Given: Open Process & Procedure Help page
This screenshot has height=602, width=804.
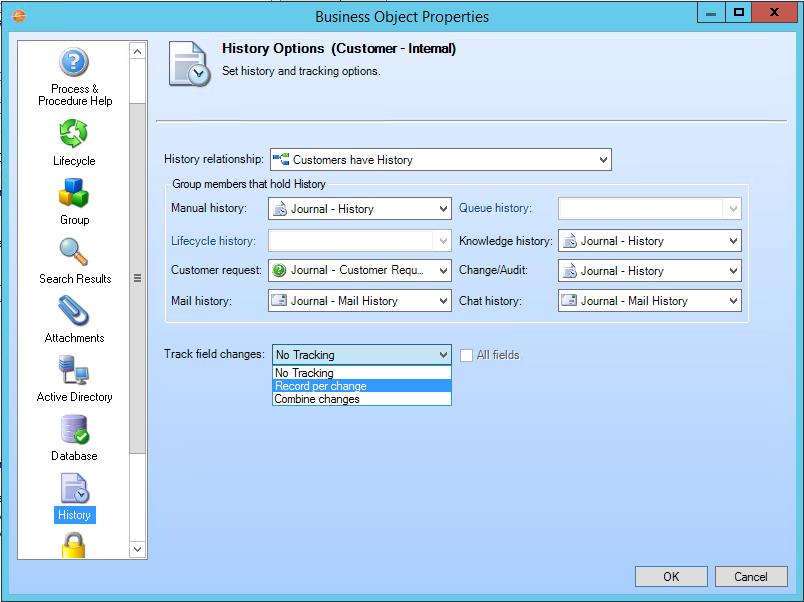Looking at the screenshot, I should click(x=75, y=77).
